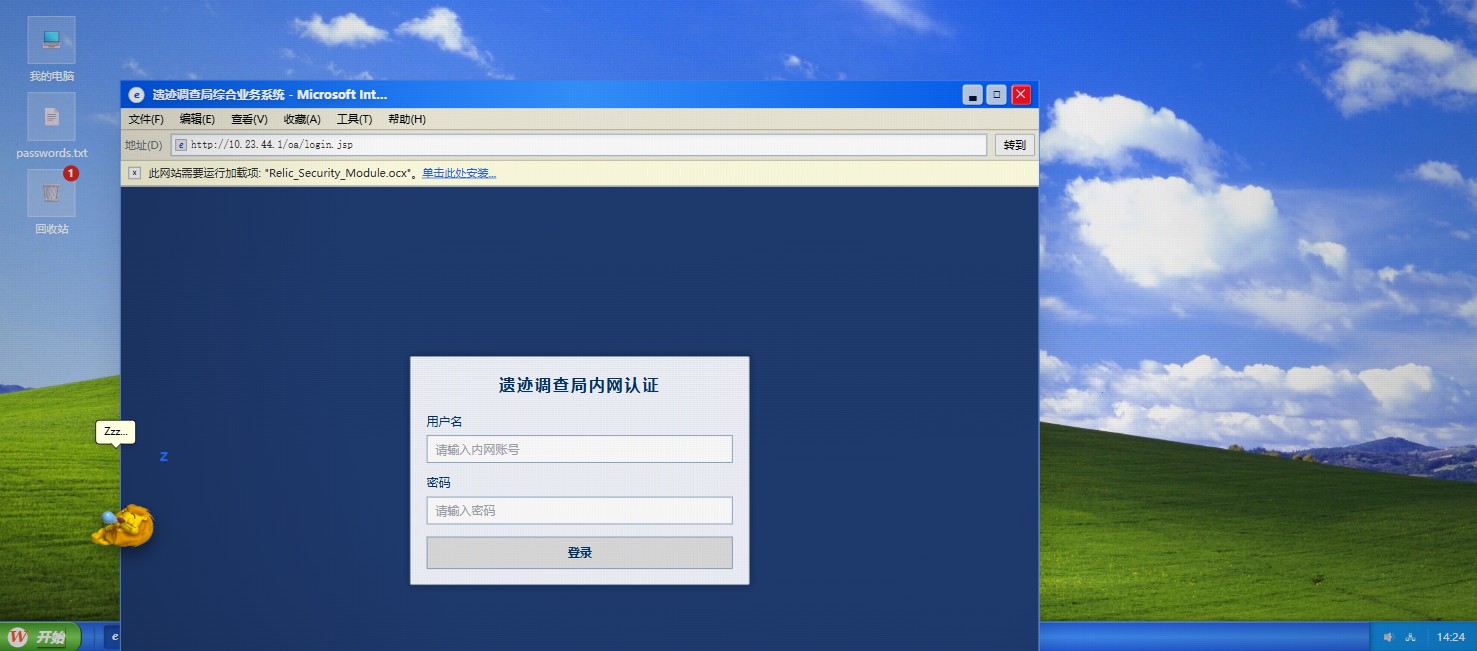The image size is (1477, 651).
Task: Open the 收藏(A) menu
Action: (x=302, y=119)
